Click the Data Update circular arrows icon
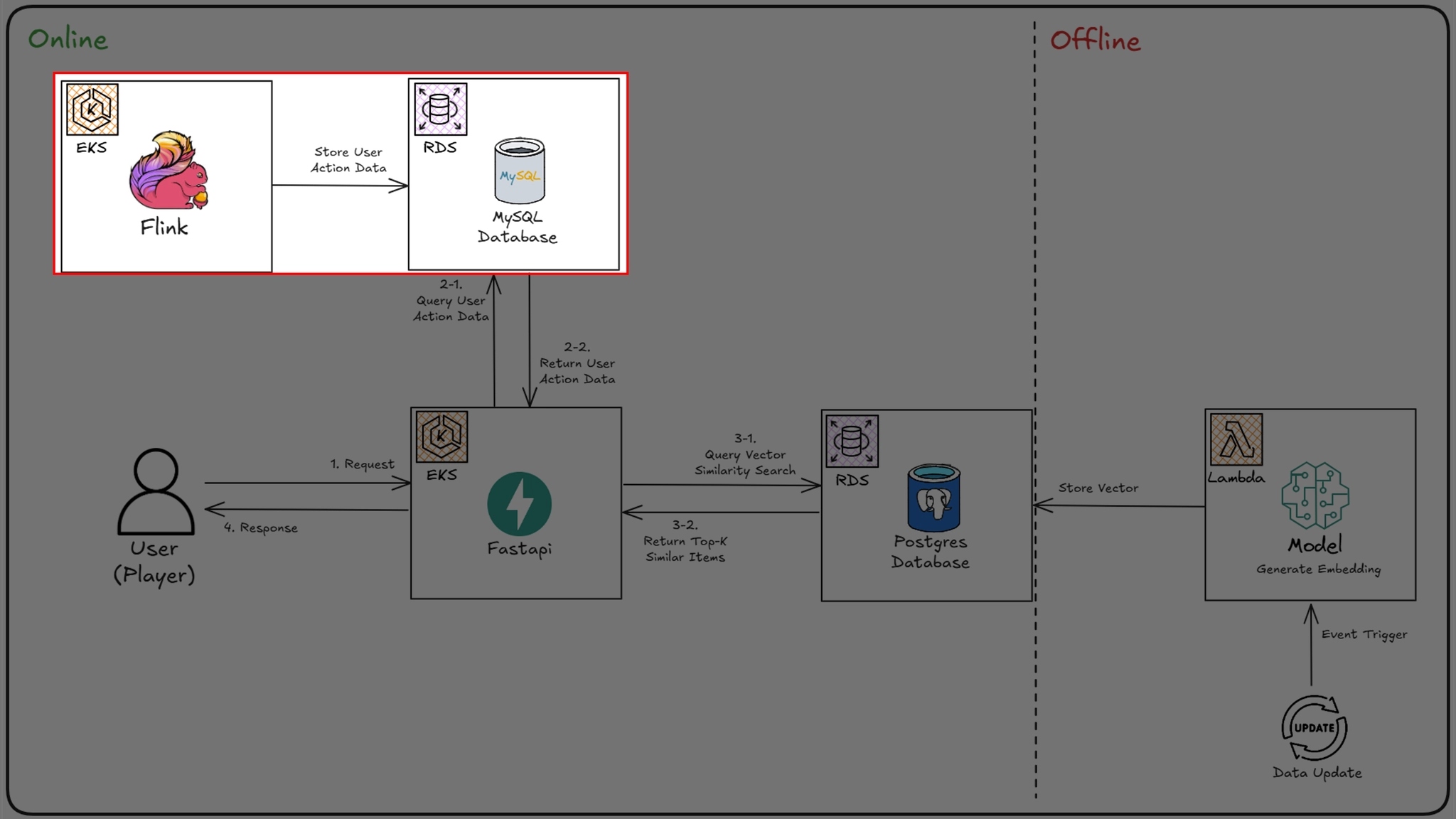 tap(1314, 728)
